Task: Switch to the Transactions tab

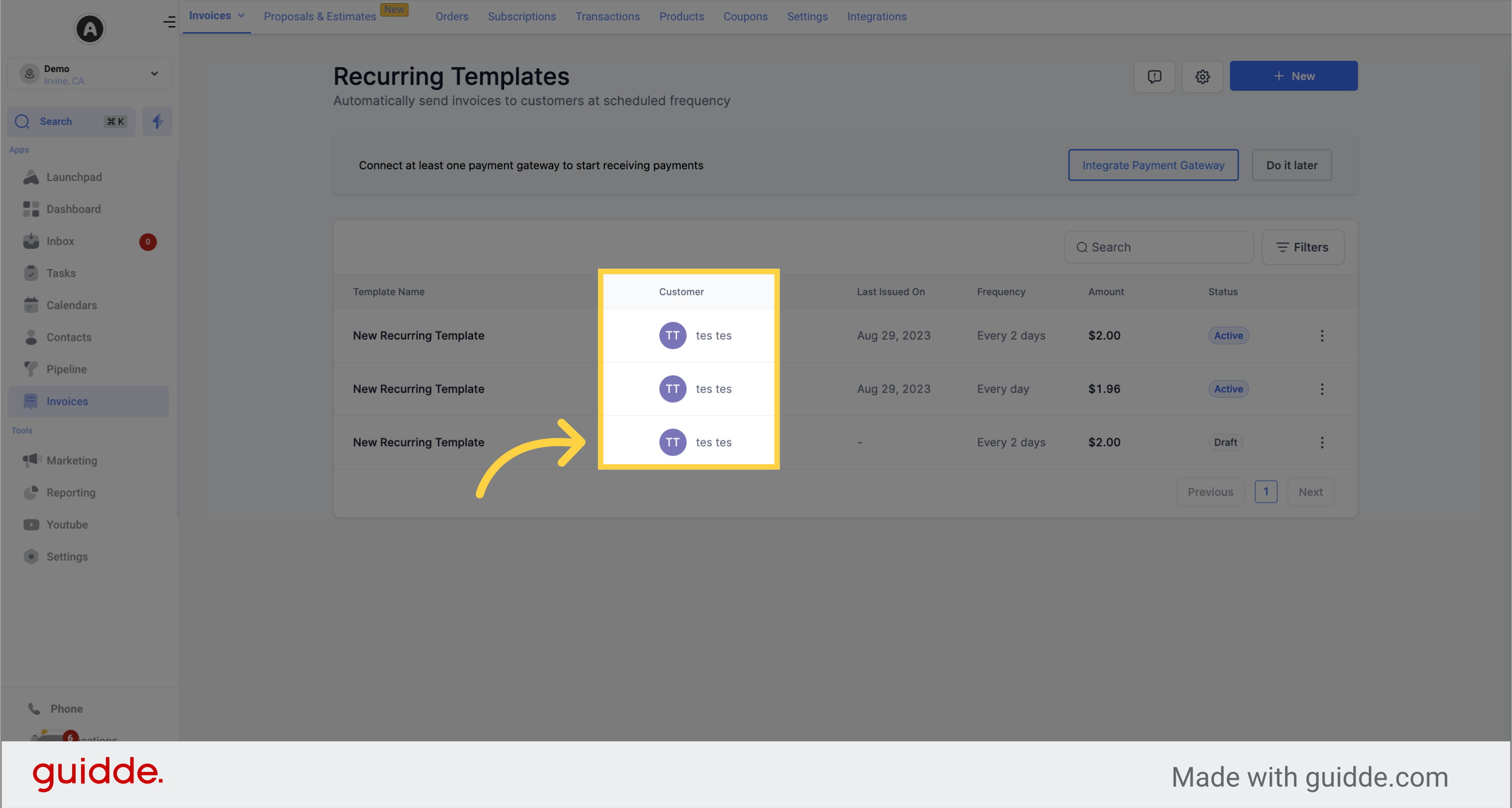Action: (608, 16)
